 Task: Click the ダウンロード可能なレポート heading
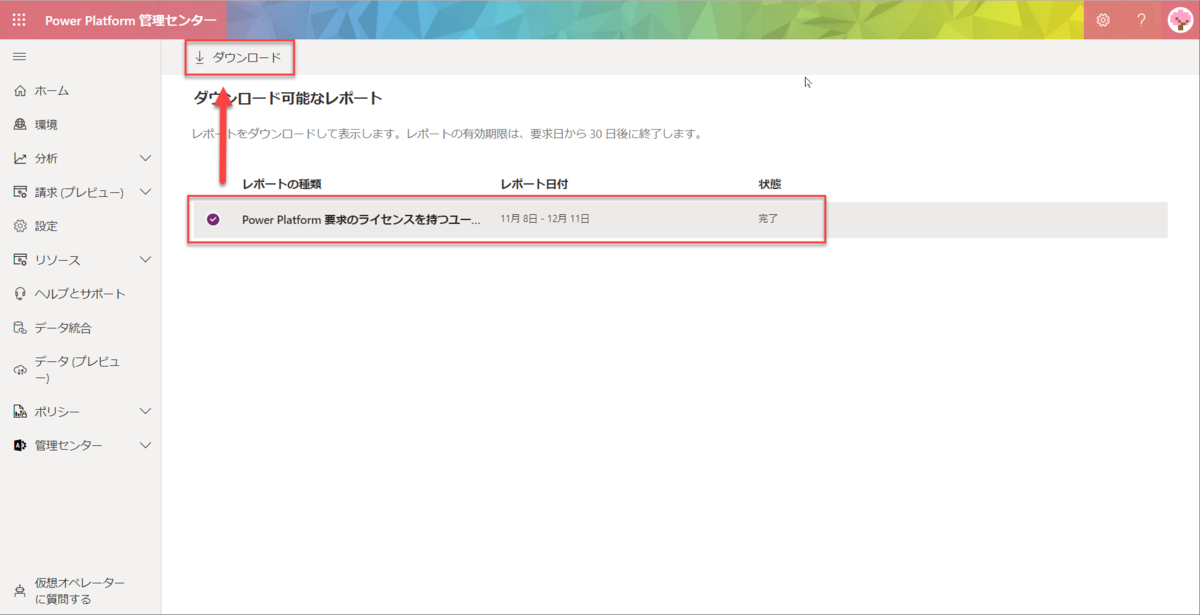tap(288, 99)
